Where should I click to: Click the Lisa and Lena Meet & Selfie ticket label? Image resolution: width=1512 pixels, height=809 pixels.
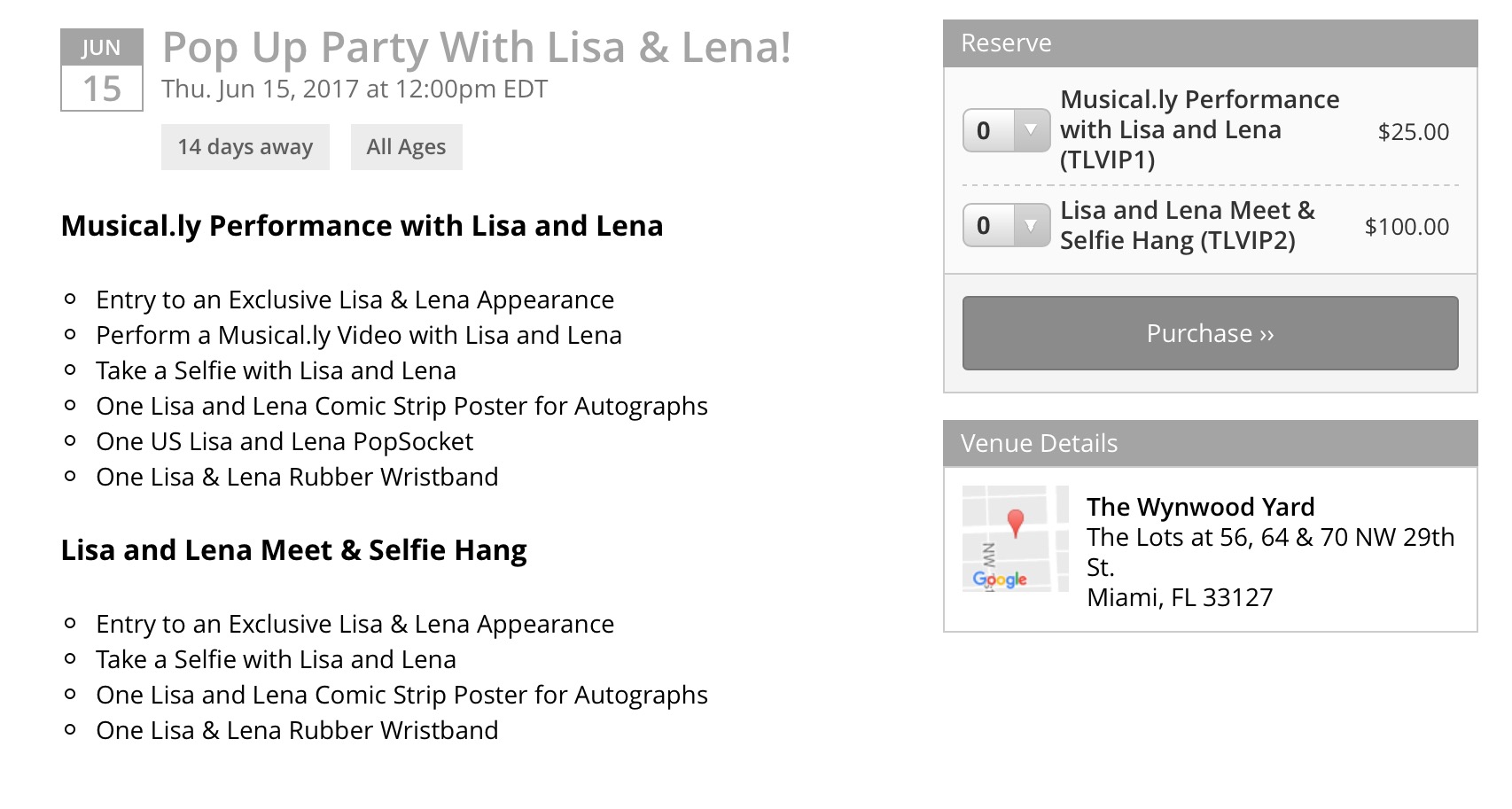[1188, 225]
